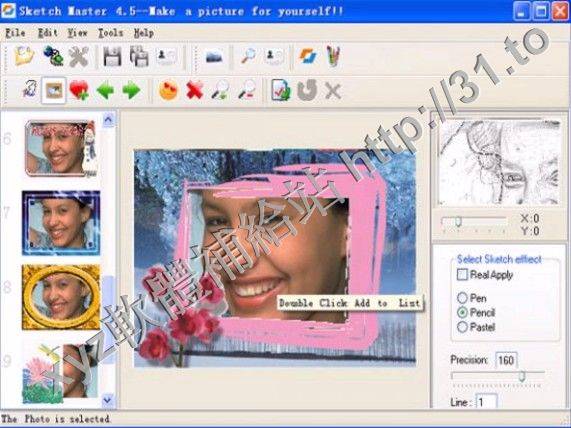Select frame thumbnail 7 with blue border
Viewport: 571px width, 428px height.
(x=61, y=223)
